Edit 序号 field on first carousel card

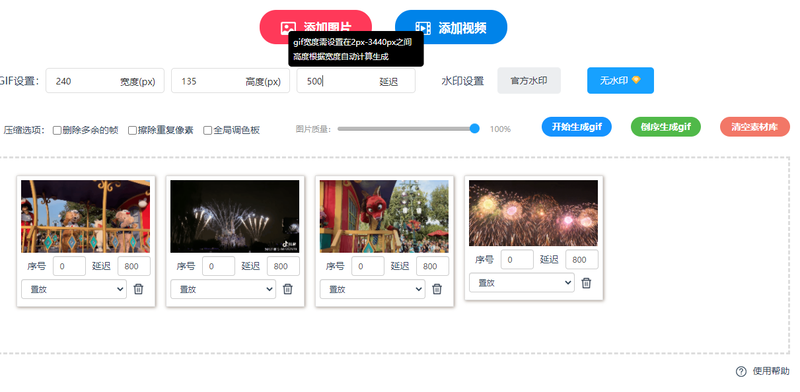tap(69, 266)
